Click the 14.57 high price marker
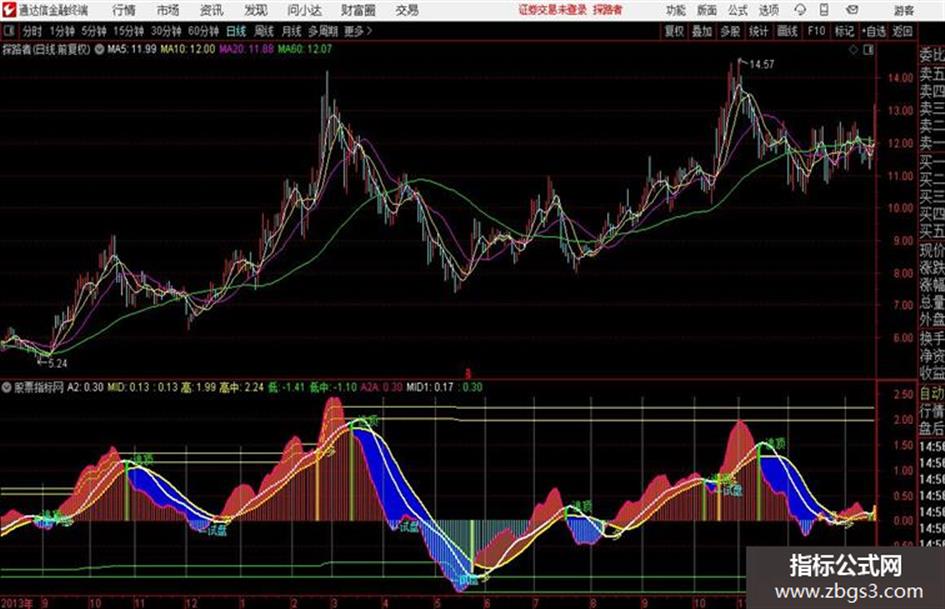This screenshot has width=945, height=609. (x=761, y=65)
